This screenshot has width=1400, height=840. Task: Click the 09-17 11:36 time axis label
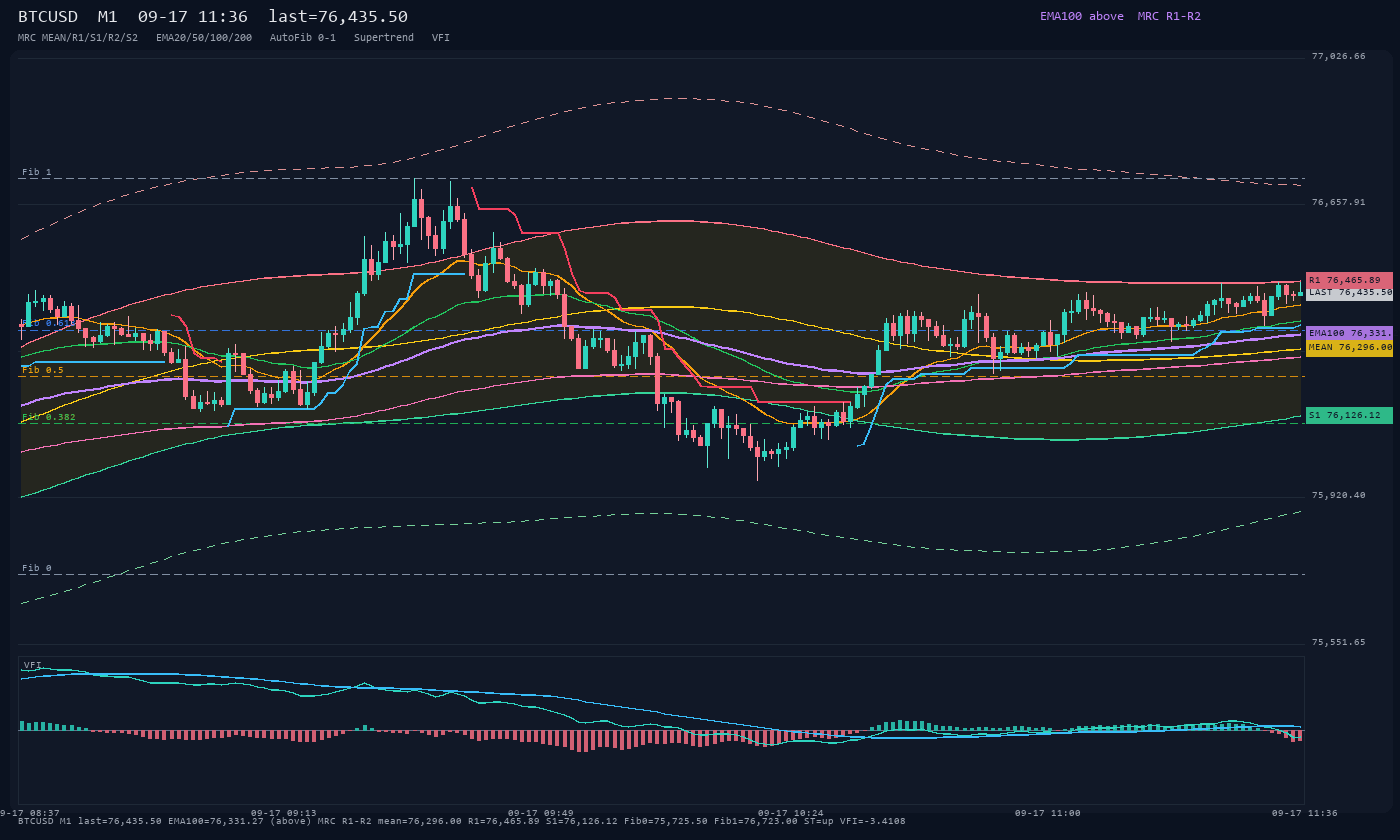(x=1305, y=813)
